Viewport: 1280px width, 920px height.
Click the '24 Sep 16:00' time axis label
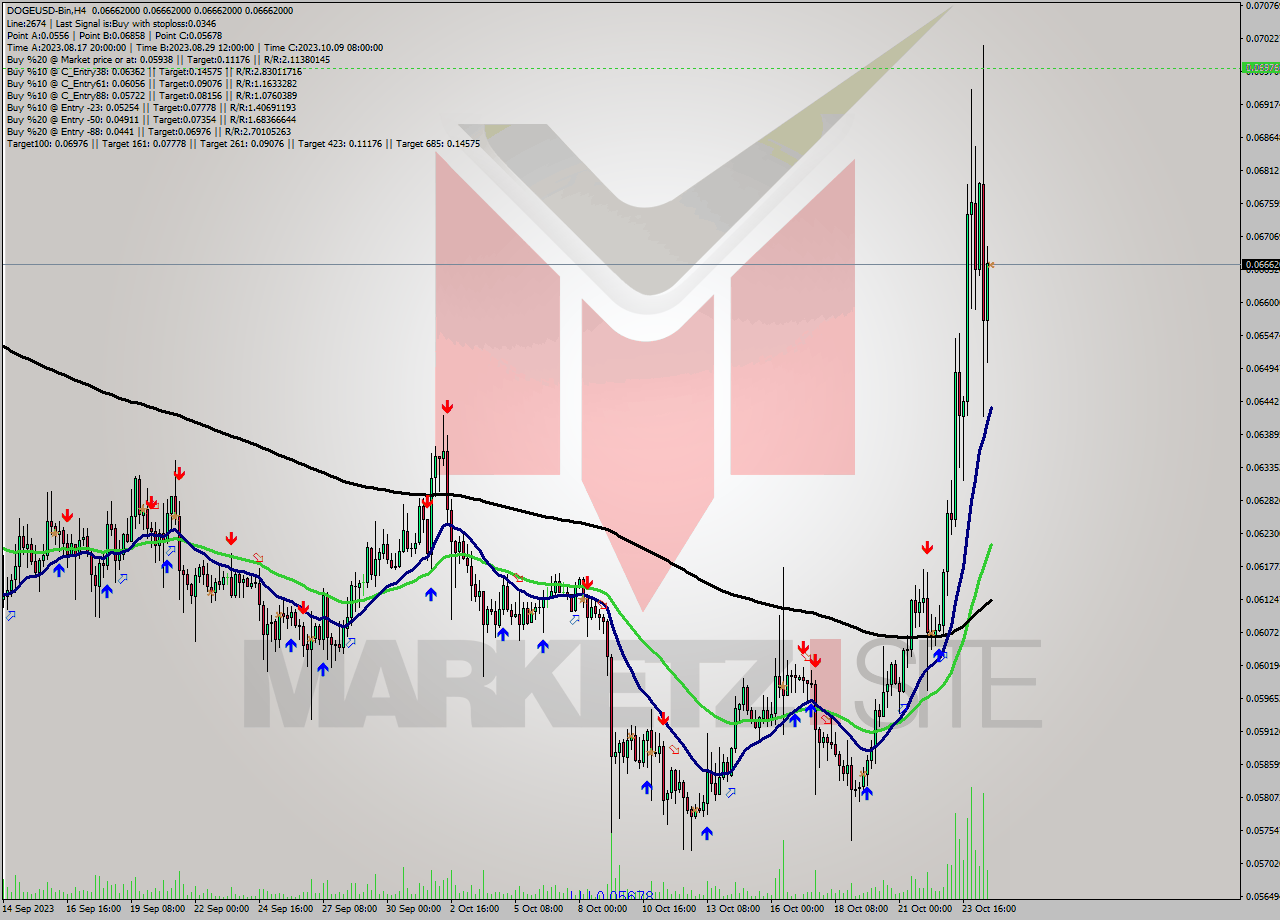285,909
